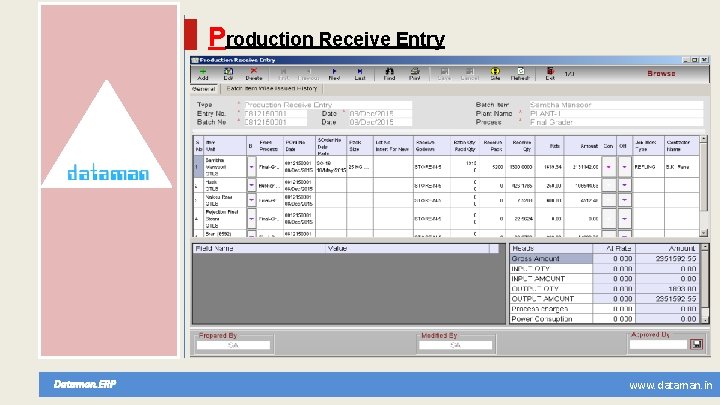Select the OUTPUT AMOUNT row

coord(605,298)
